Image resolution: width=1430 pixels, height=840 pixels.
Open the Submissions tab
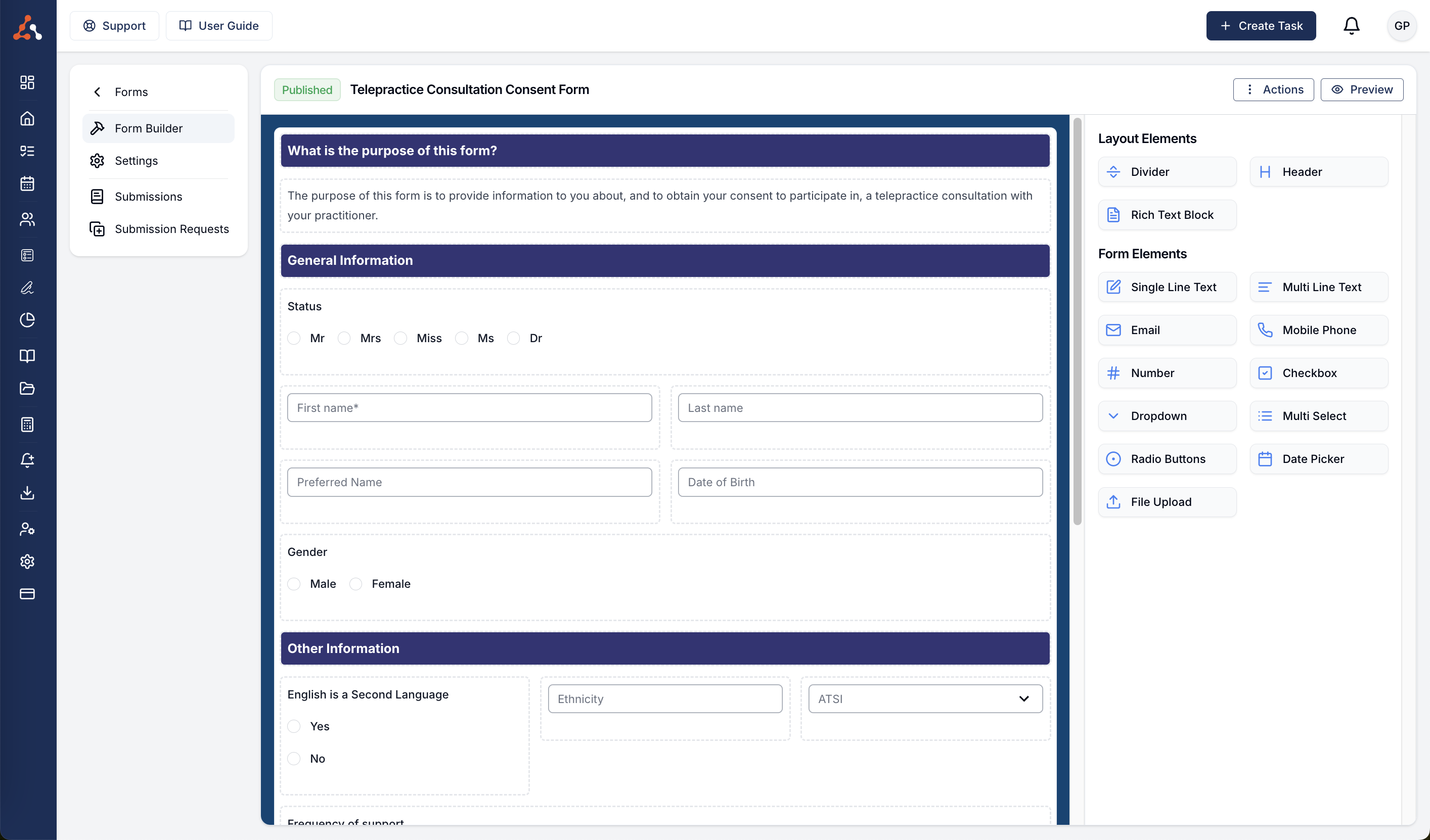158,196
